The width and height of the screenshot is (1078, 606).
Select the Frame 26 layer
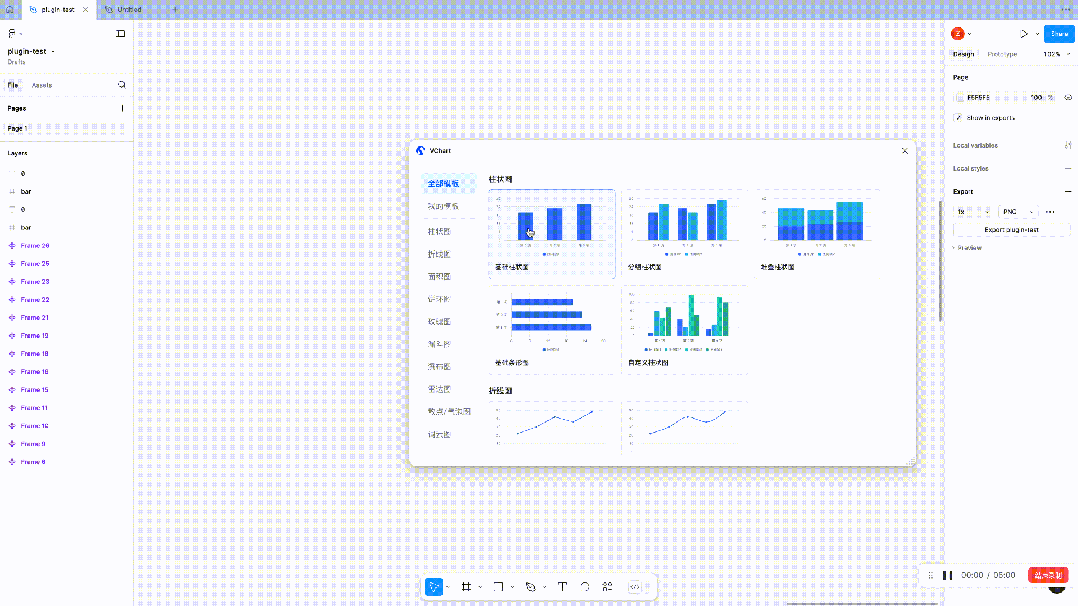click(x=65, y=246)
